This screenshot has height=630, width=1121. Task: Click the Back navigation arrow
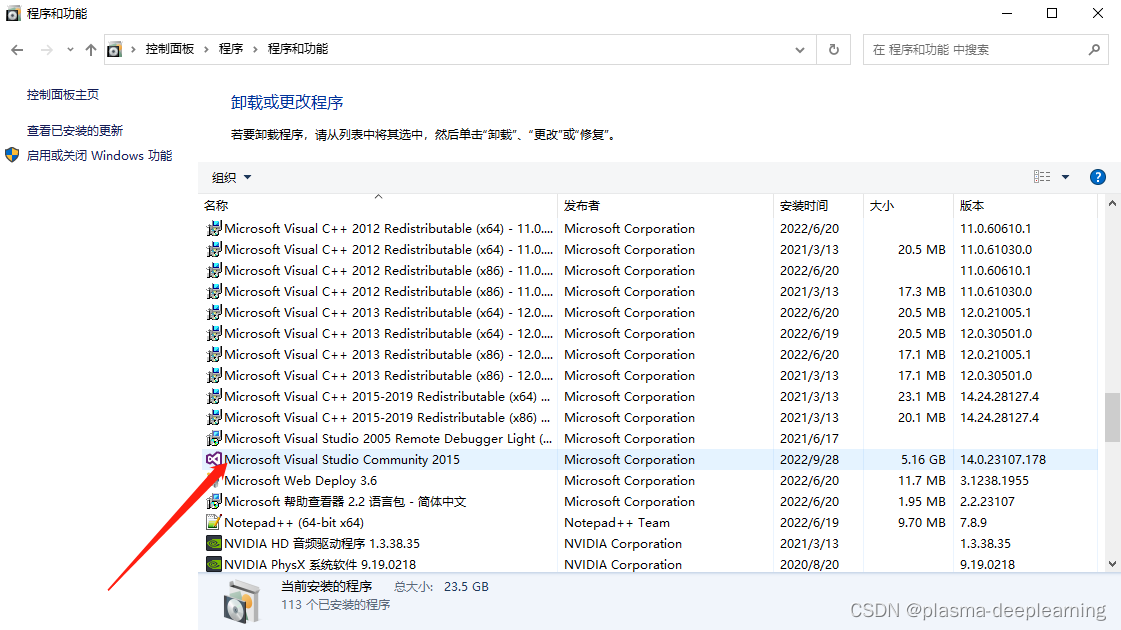coord(17,49)
